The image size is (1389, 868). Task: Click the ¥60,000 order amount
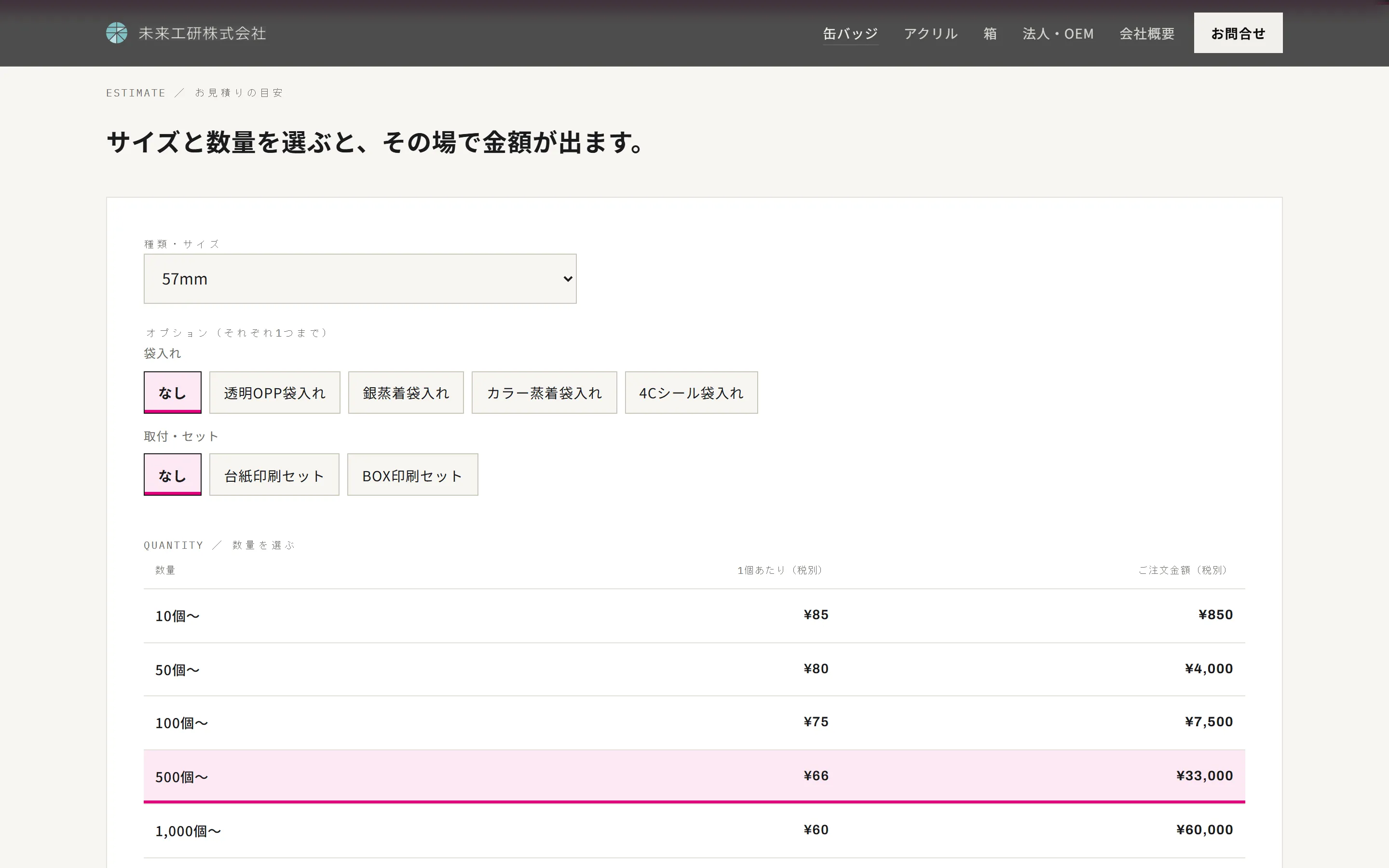point(1204,829)
